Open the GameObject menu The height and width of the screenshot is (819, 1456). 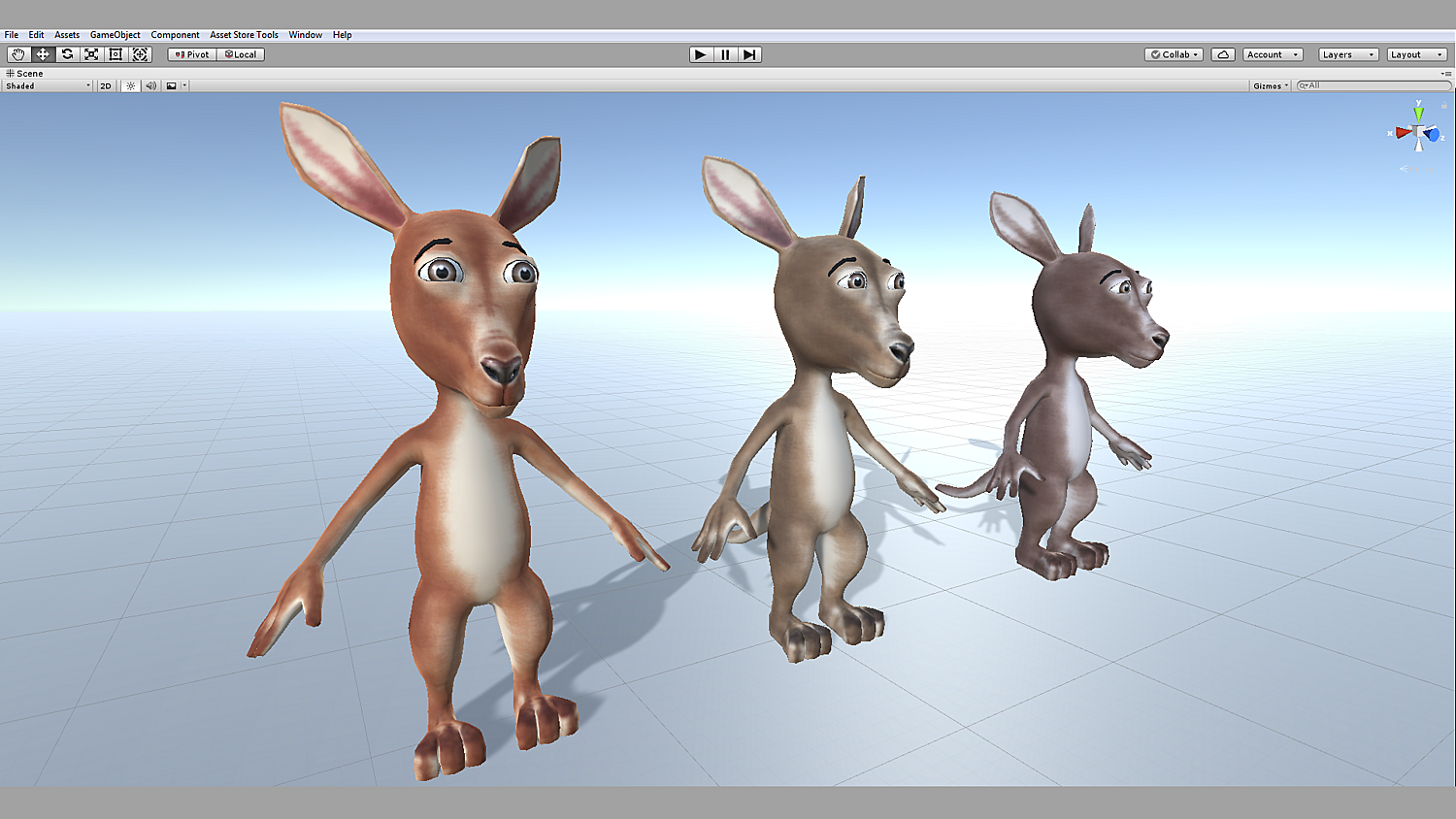[115, 35]
